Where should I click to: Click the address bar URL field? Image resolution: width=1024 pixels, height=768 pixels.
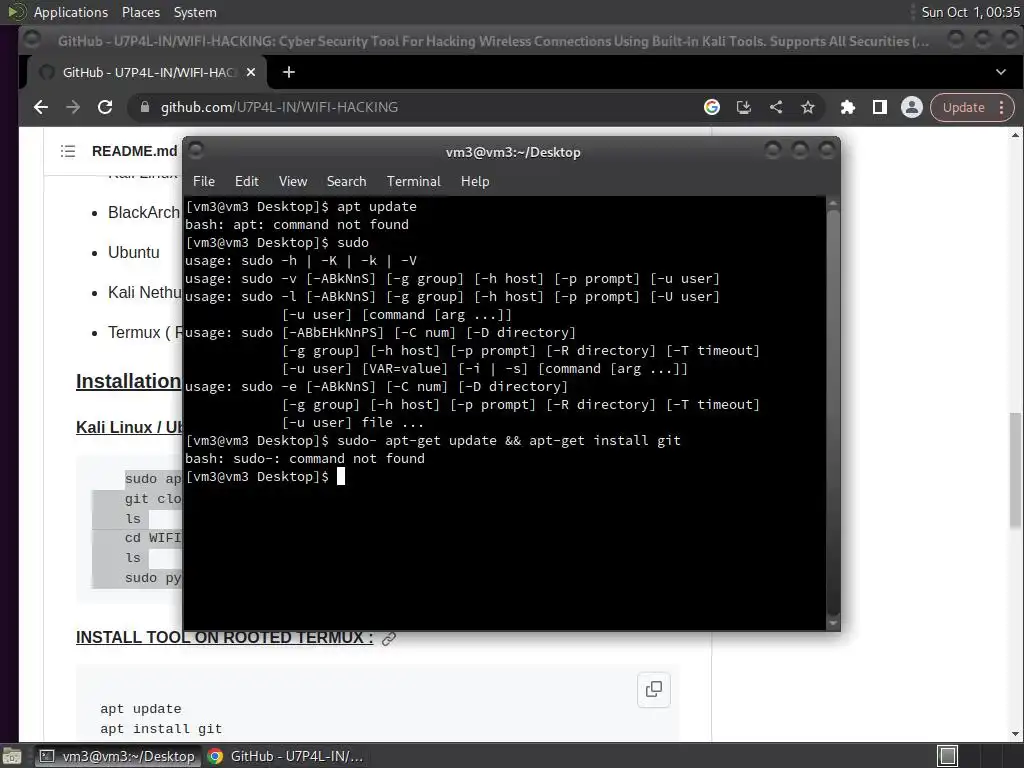pos(418,107)
